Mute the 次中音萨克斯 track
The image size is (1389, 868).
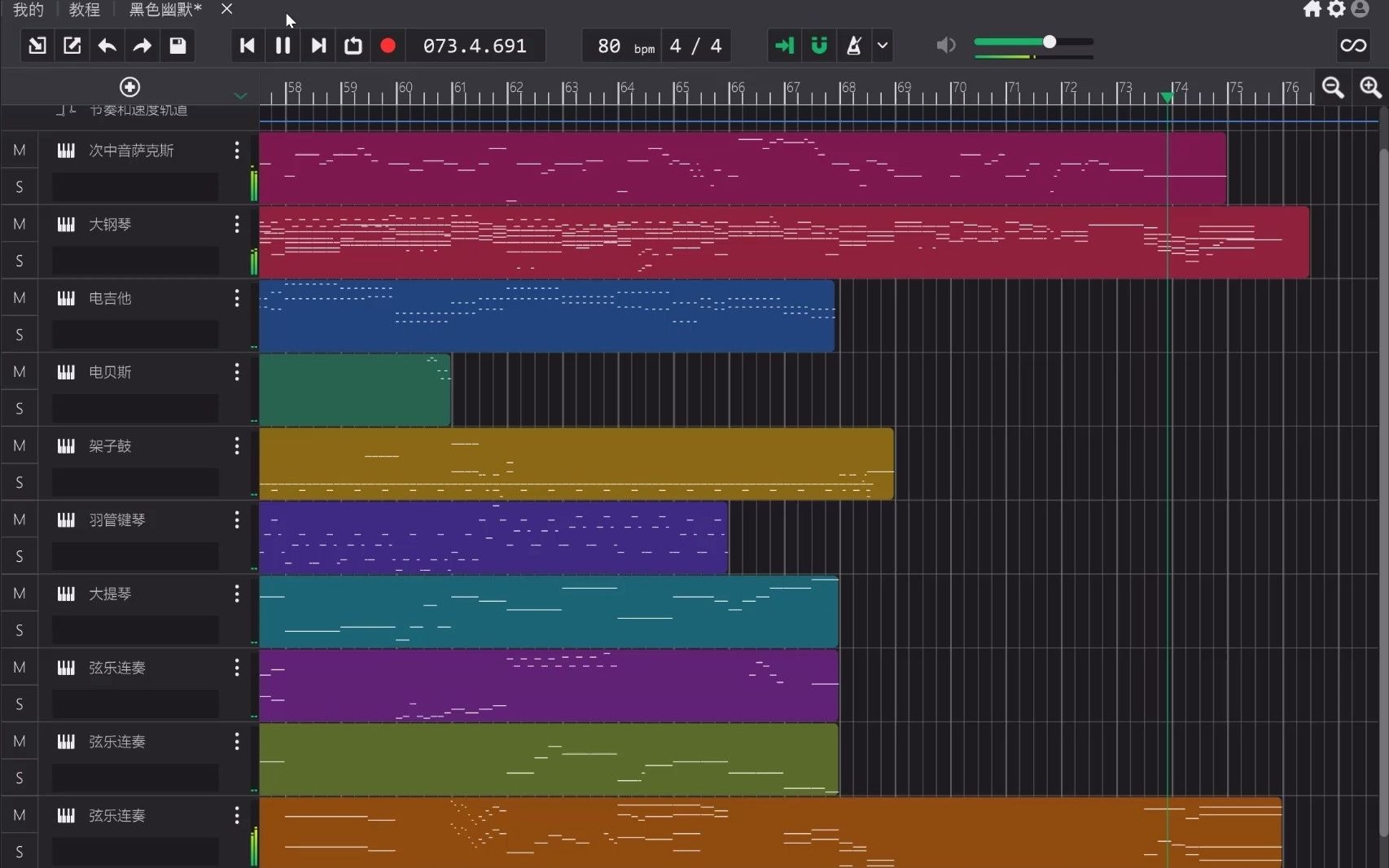[20, 150]
